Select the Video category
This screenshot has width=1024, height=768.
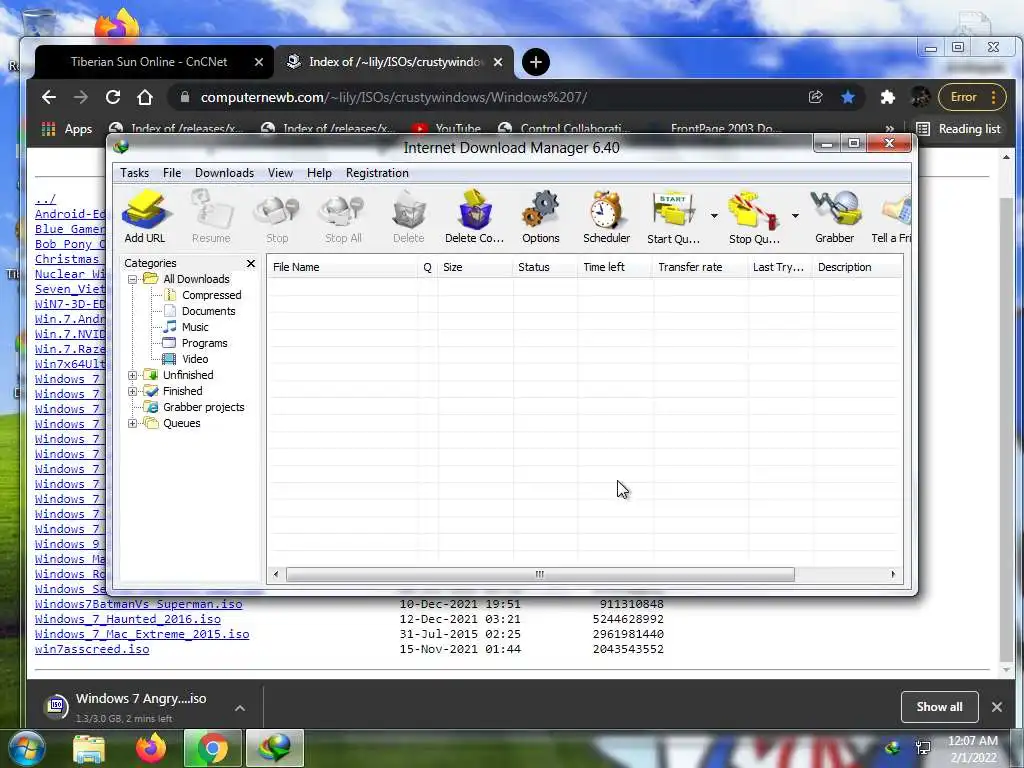tap(195, 359)
